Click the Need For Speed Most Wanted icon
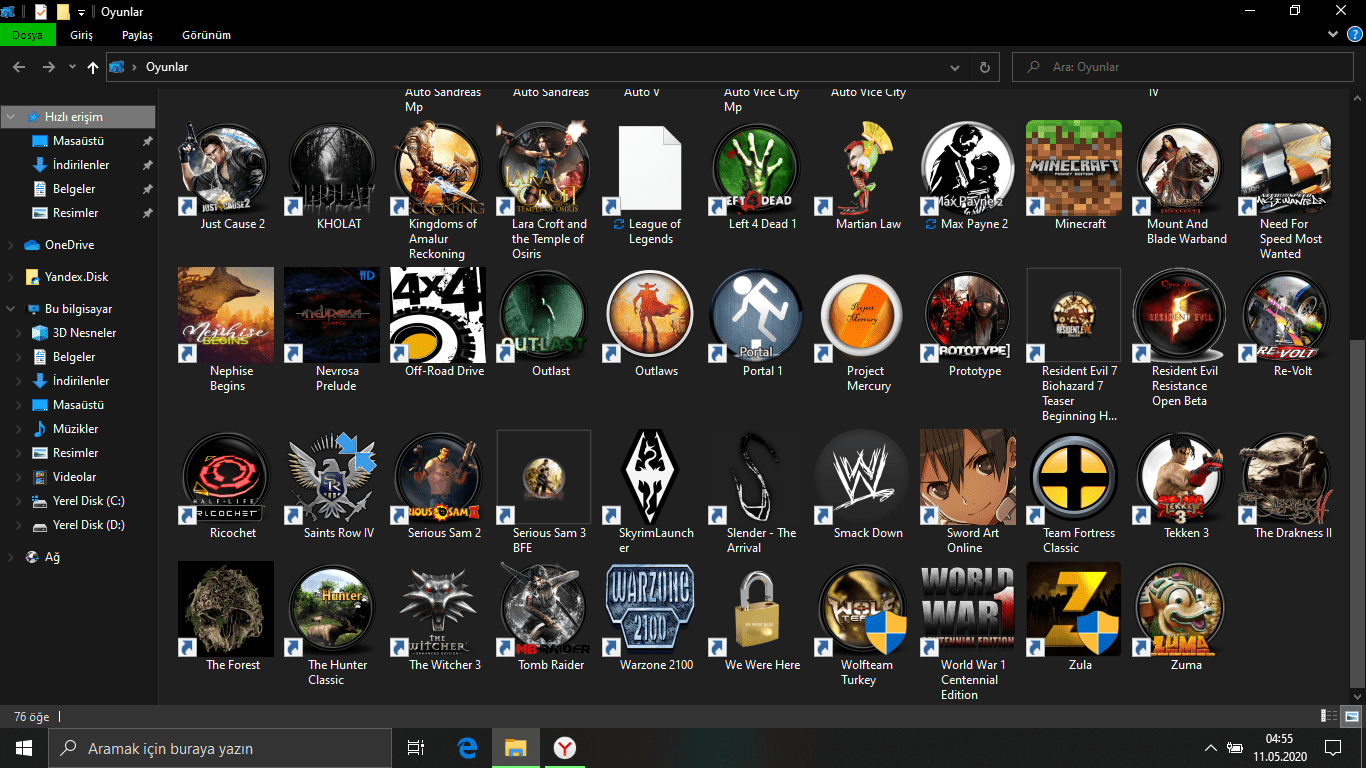The height and width of the screenshot is (768, 1366). (1286, 169)
